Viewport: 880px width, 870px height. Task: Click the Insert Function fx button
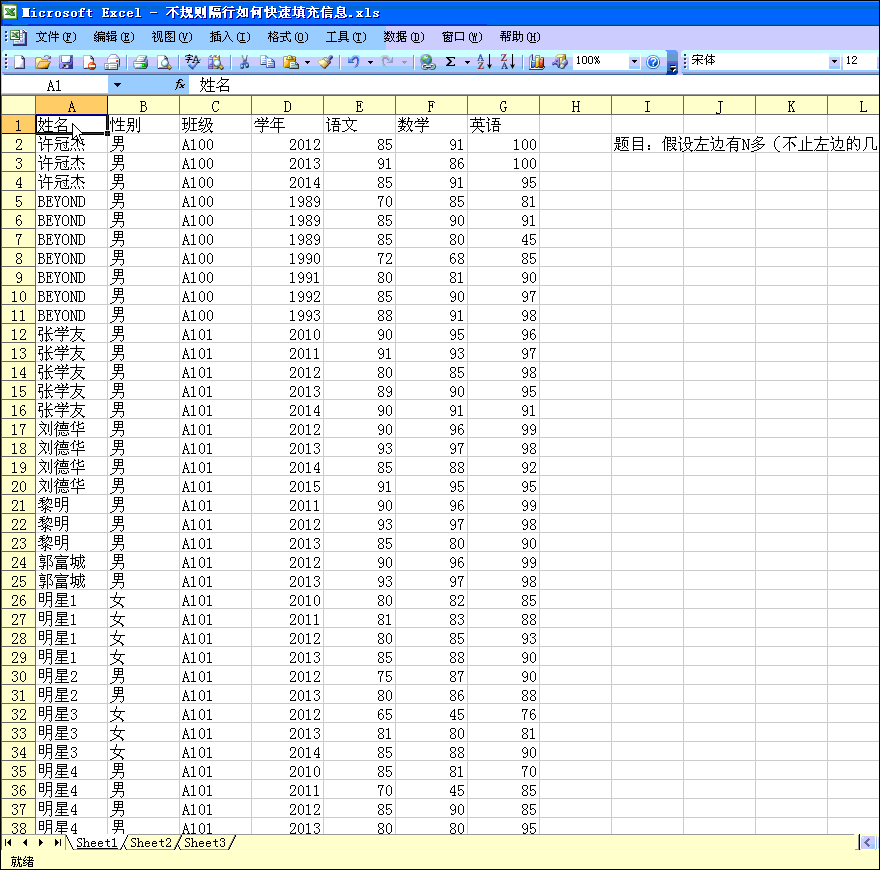180,86
